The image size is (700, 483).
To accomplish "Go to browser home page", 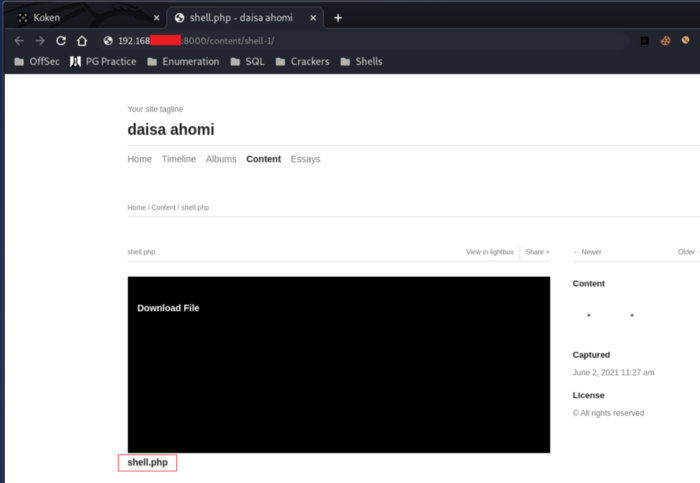I will pyautogui.click(x=82, y=40).
